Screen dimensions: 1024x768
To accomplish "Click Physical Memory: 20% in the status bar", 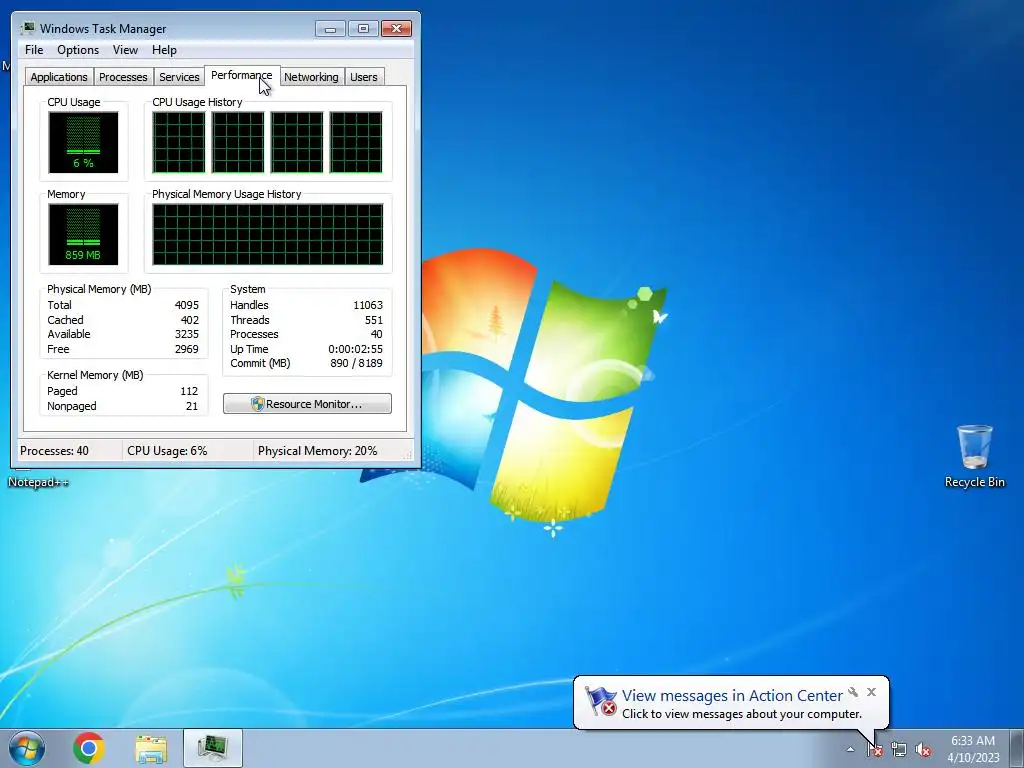I will click(x=317, y=451).
